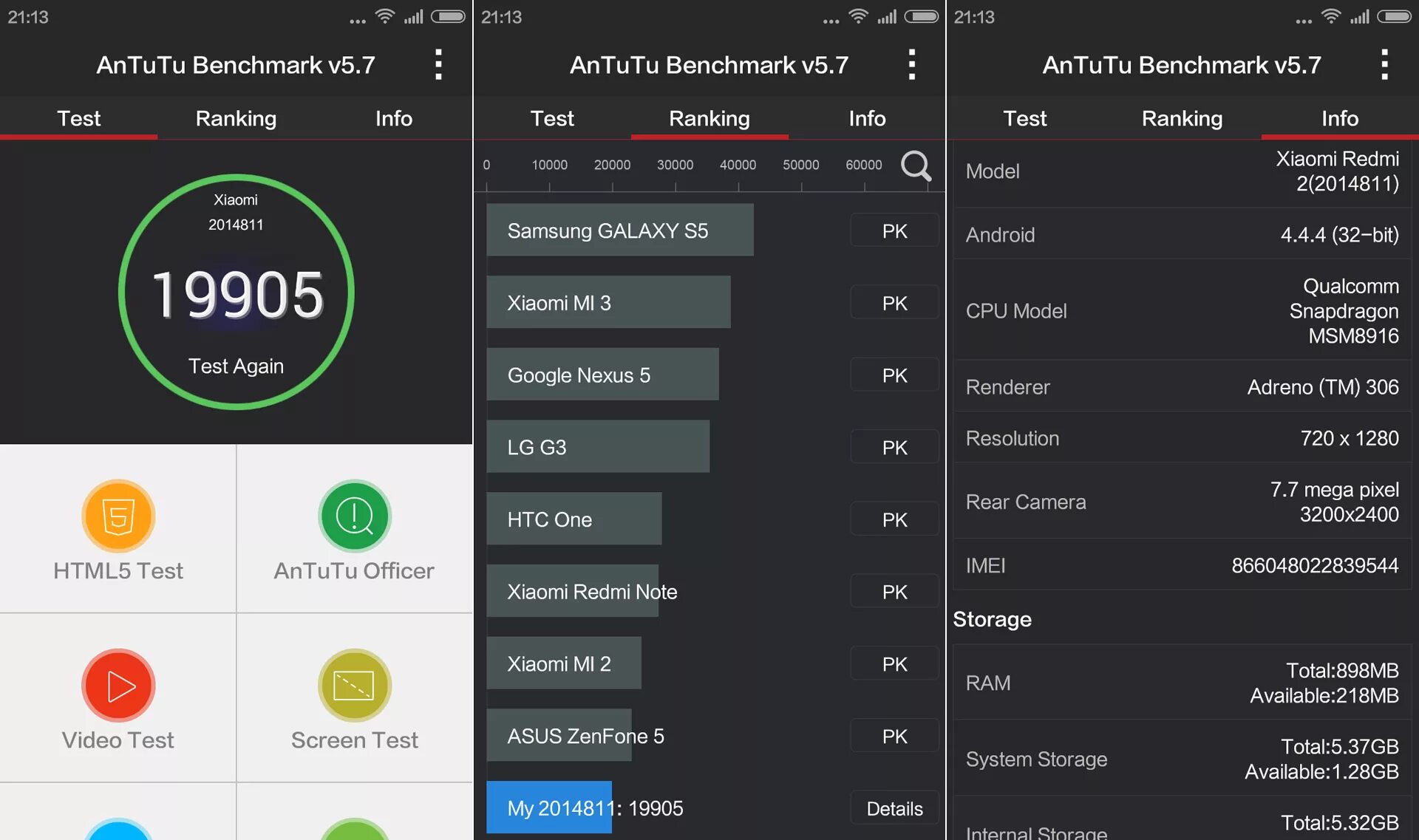Switch to Test tab on right screen

point(1024,118)
